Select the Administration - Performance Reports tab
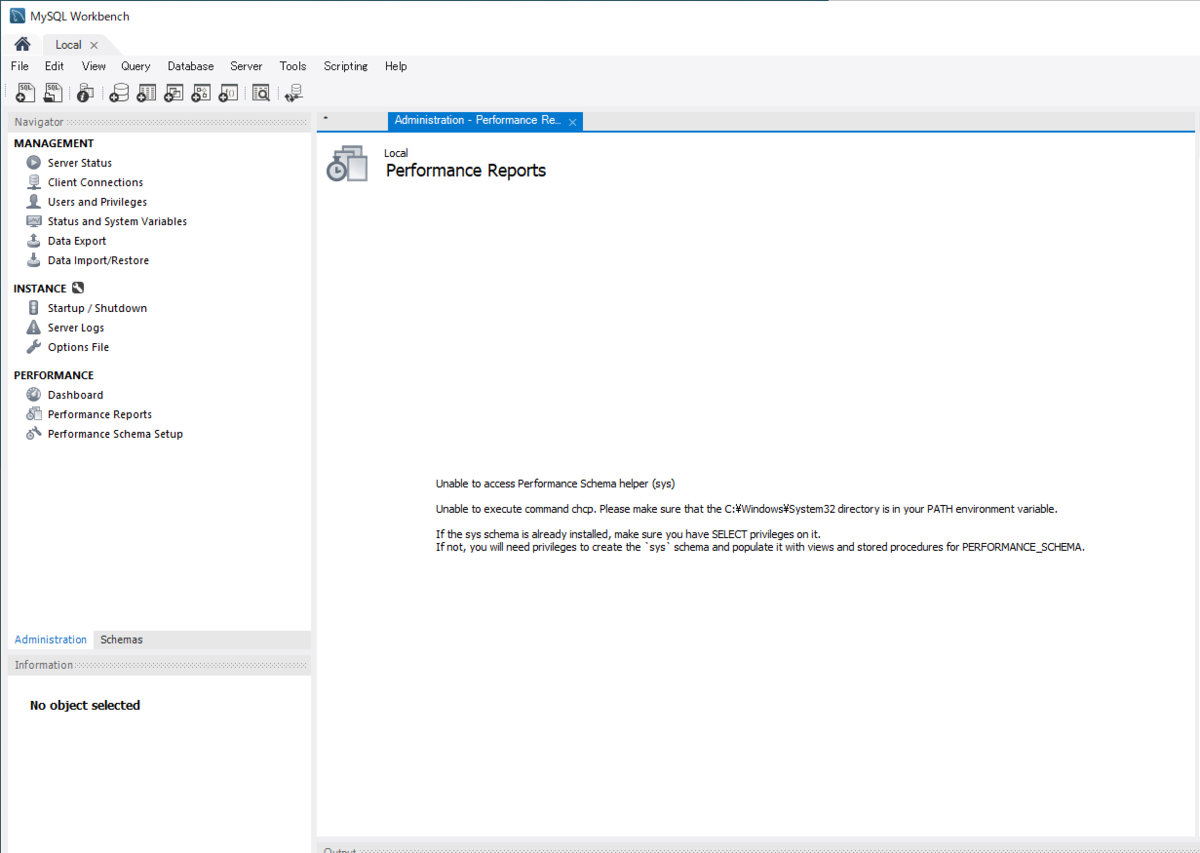Viewport: 1200px width, 853px height. pos(478,120)
